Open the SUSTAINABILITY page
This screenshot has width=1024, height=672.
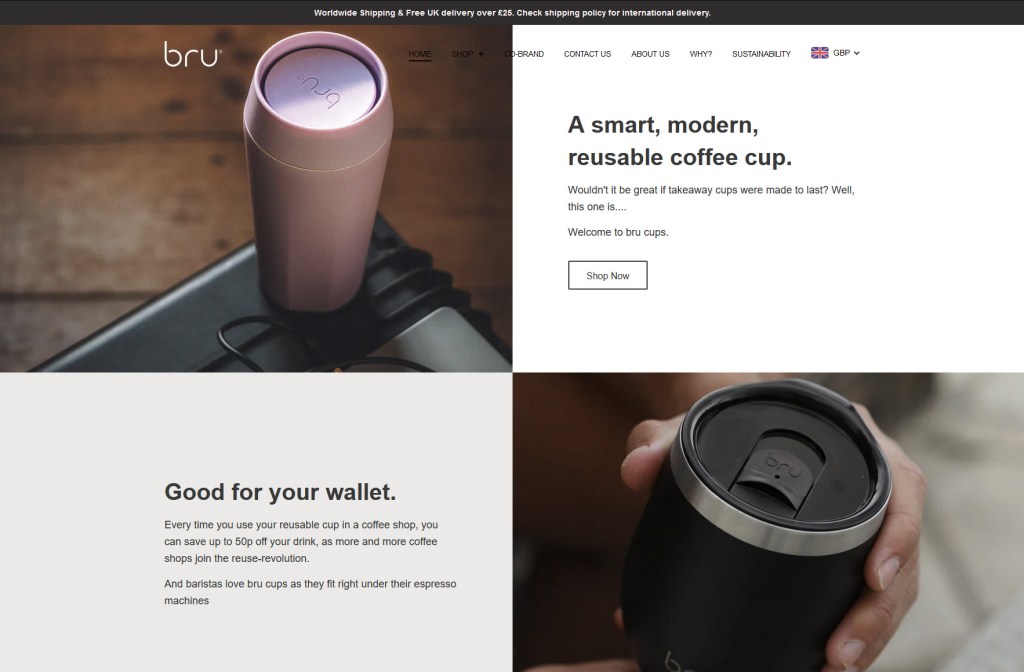[x=761, y=54]
